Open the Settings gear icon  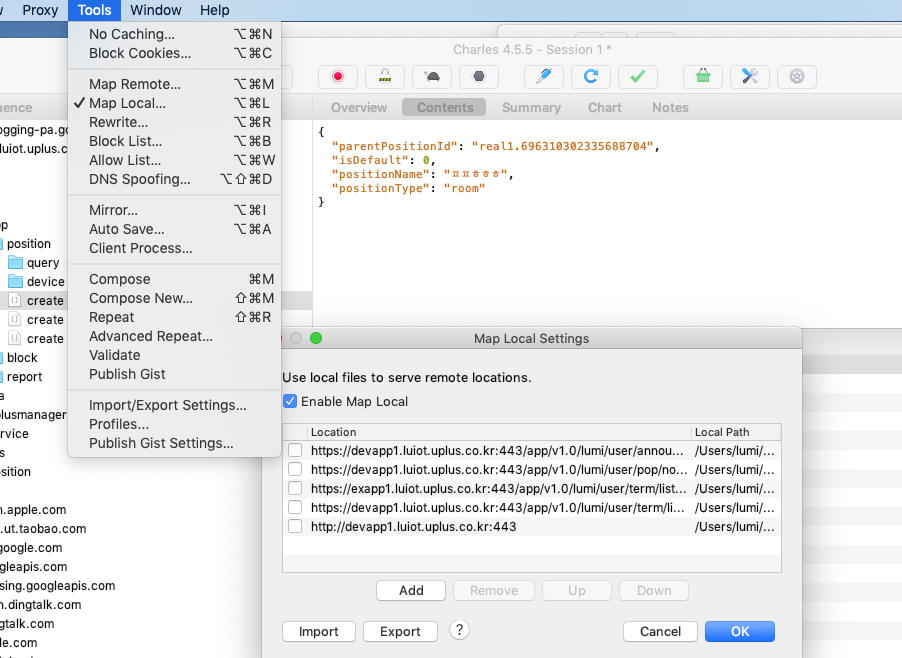pos(797,76)
